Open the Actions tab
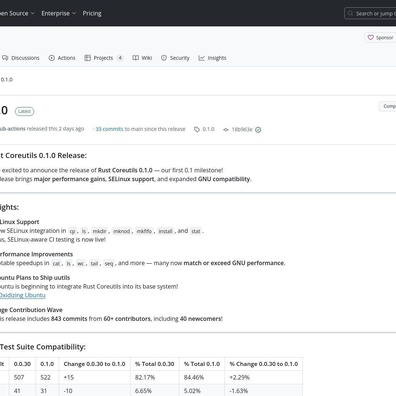This screenshot has height=396, width=396. pos(62,58)
